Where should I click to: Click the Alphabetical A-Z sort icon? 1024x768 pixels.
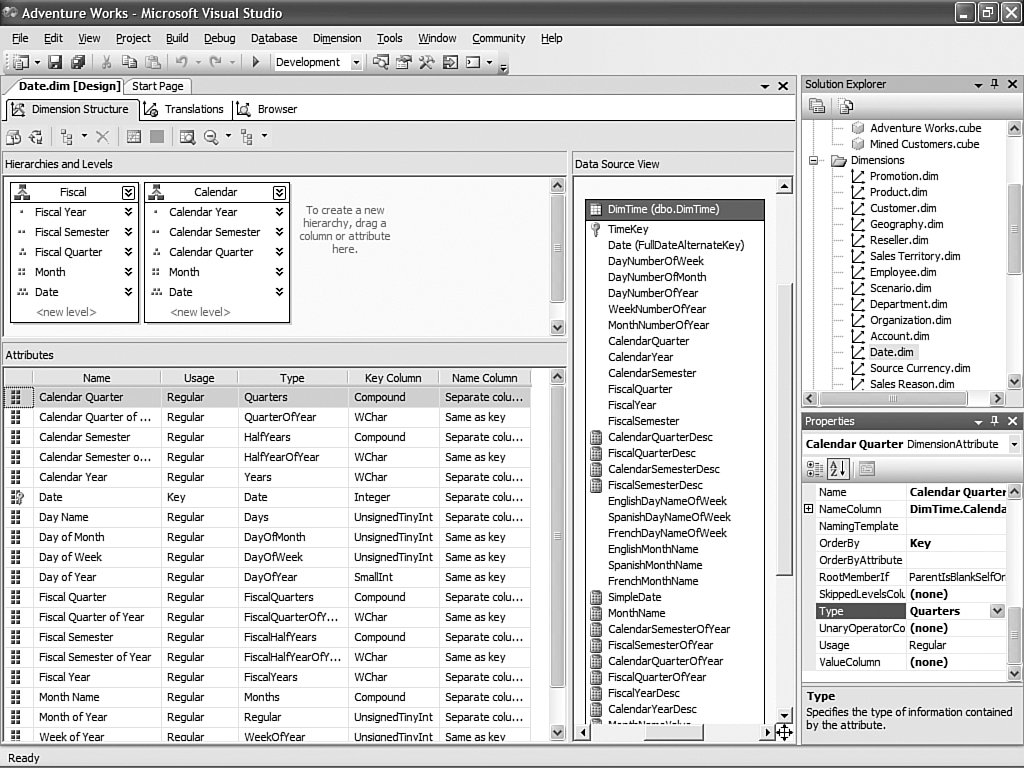(837, 468)
